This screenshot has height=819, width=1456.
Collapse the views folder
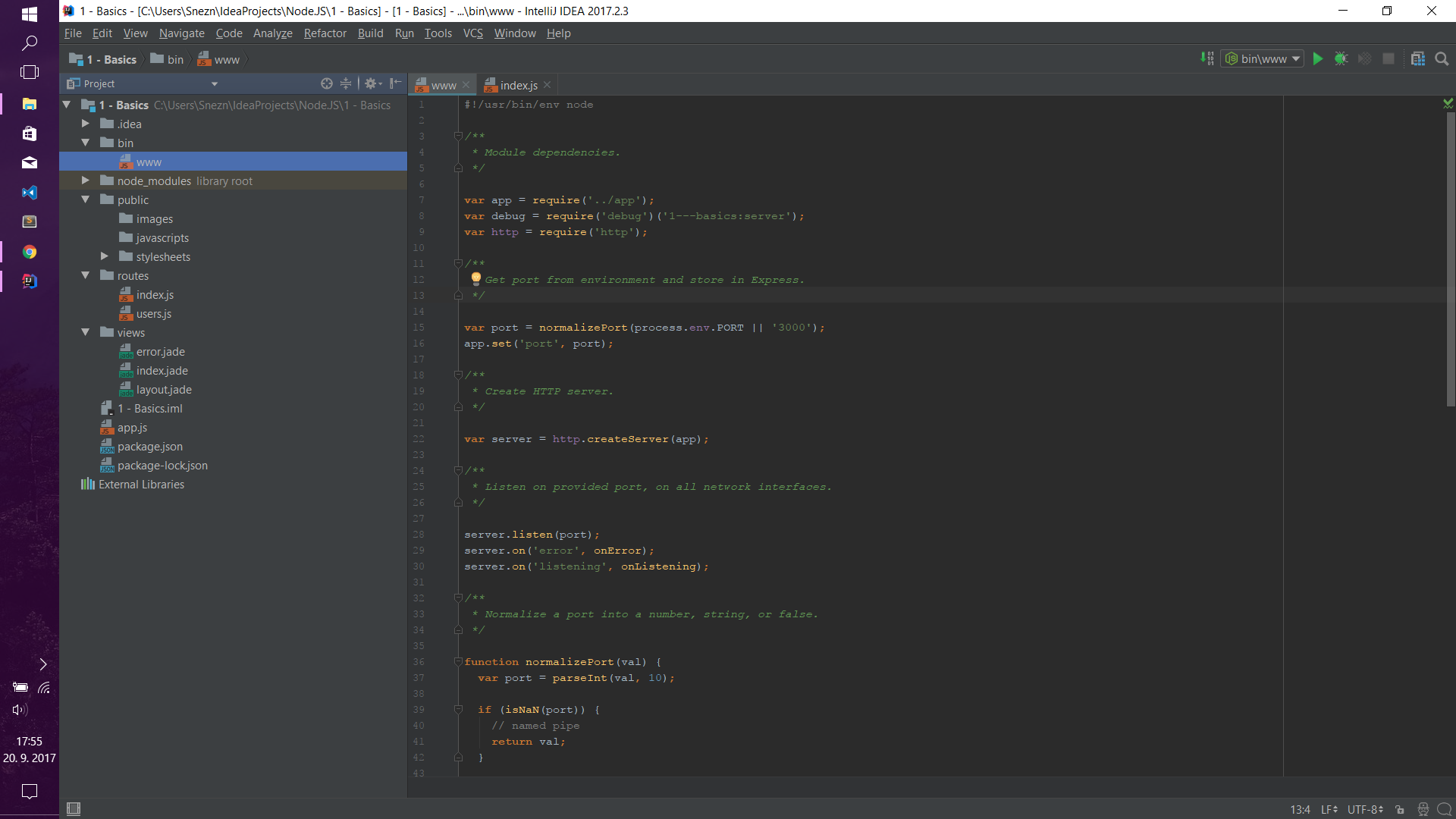coord(86,332)
